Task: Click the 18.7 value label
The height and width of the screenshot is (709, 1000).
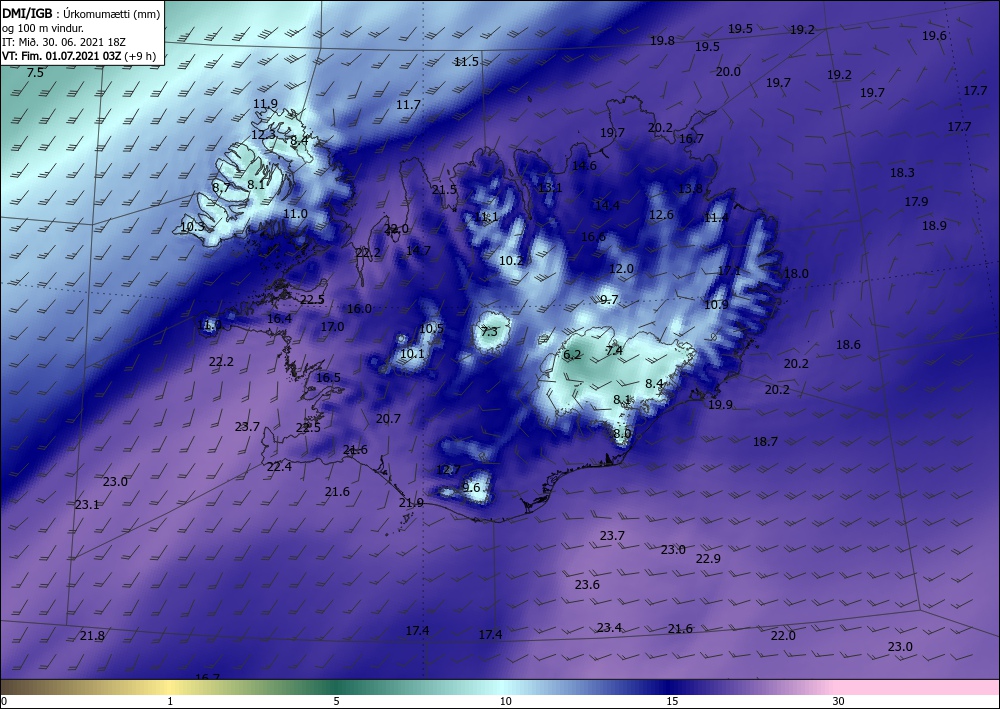Action: [765, 441]
